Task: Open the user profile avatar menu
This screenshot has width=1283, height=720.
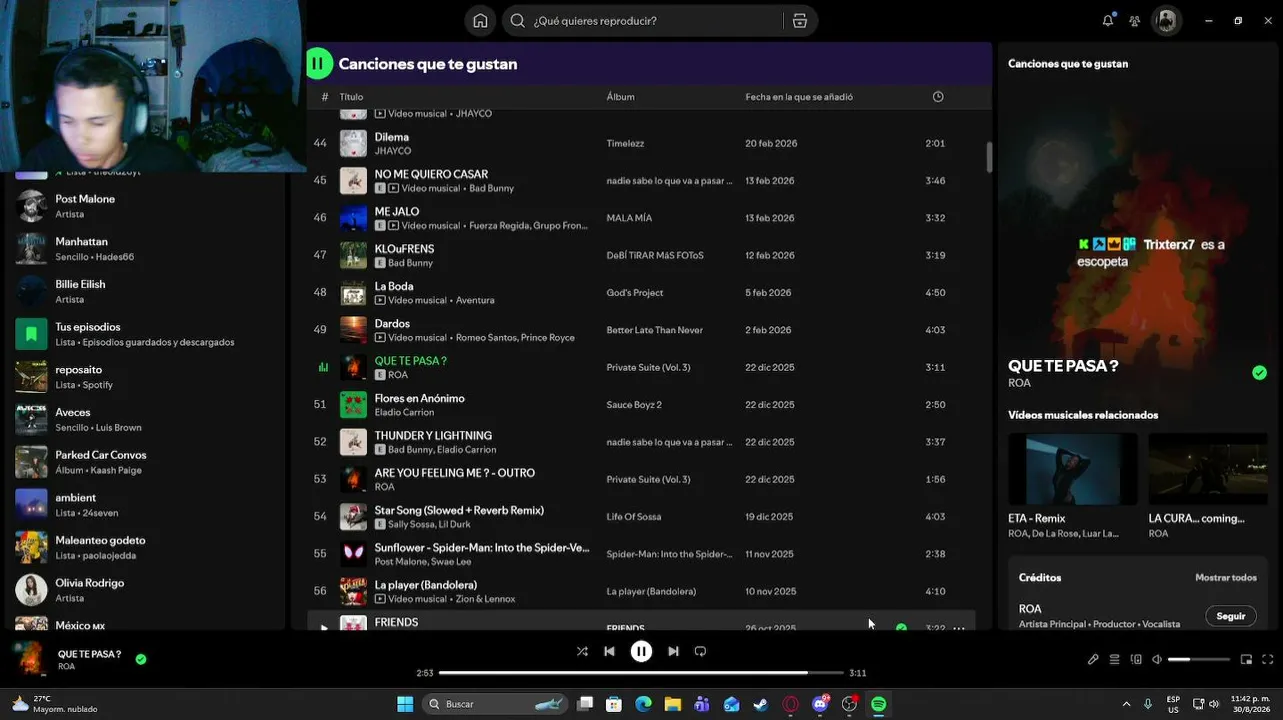Action: click(1166, 21)
